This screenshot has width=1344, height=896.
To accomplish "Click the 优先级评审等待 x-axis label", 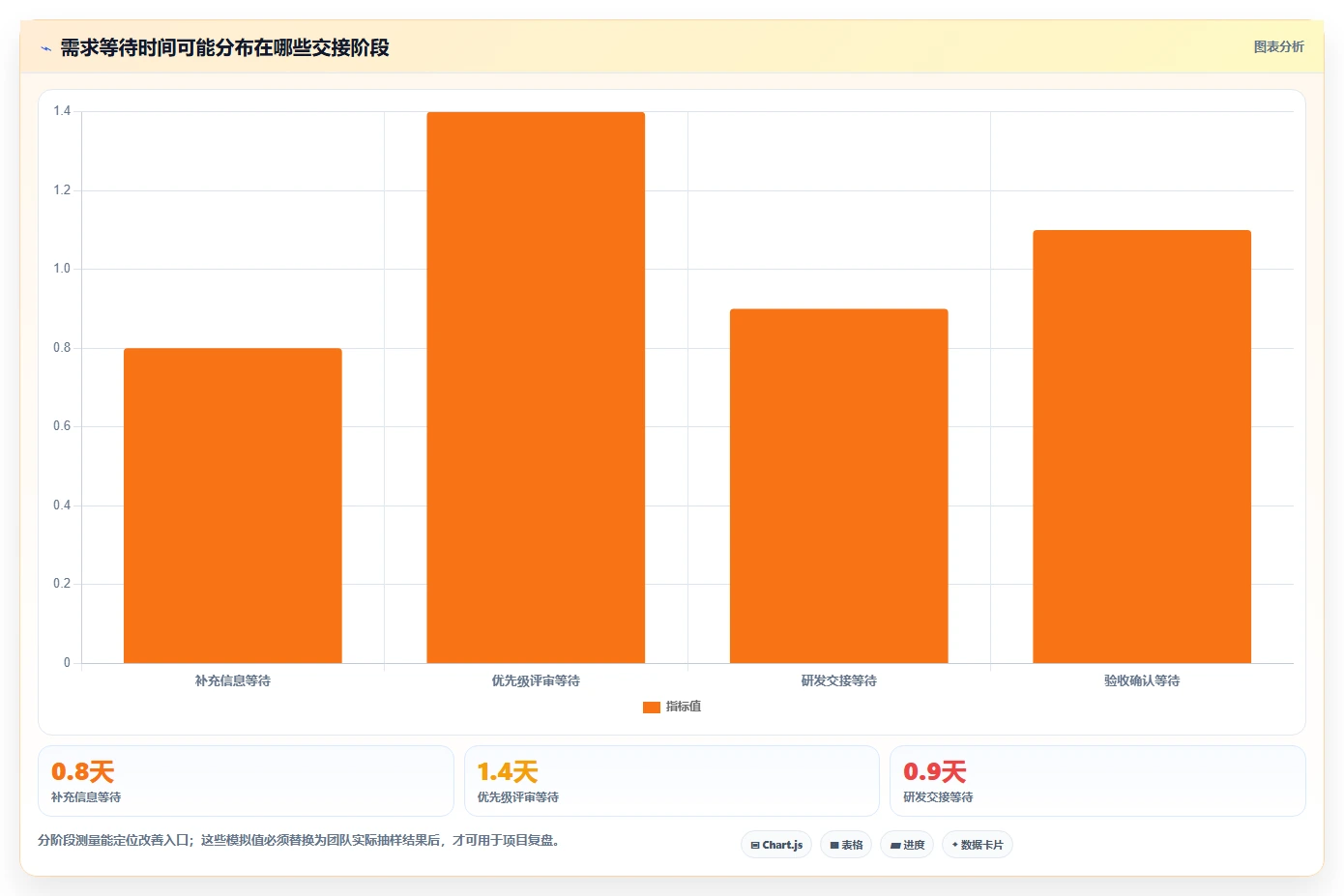I will point(536,680).
